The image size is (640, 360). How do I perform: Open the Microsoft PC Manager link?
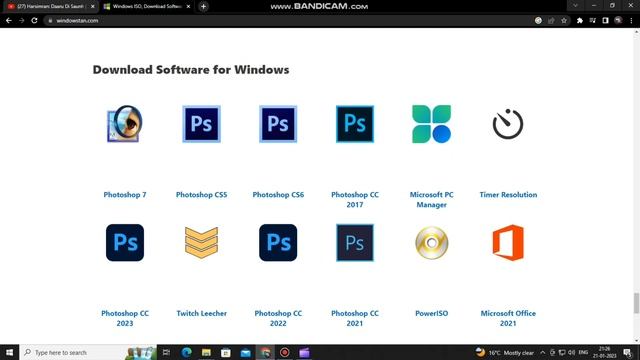(431, 200)
